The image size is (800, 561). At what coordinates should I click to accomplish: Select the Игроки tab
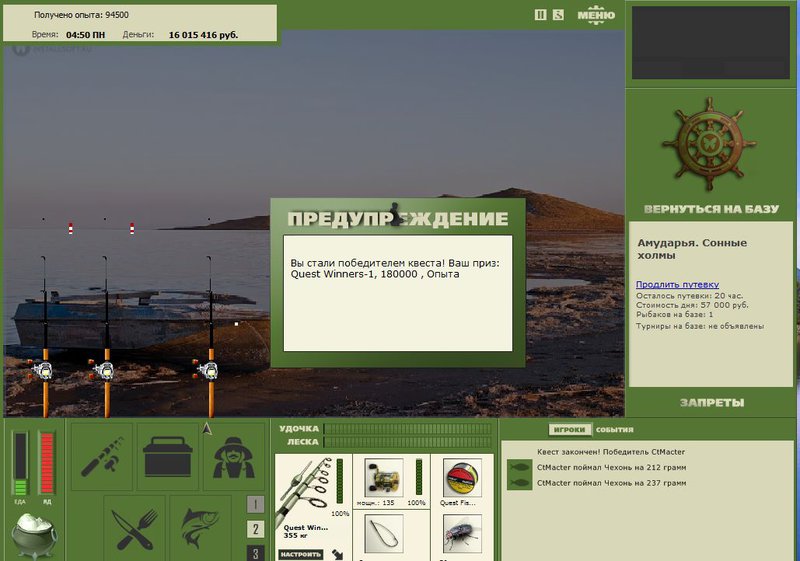coord(570,430)
